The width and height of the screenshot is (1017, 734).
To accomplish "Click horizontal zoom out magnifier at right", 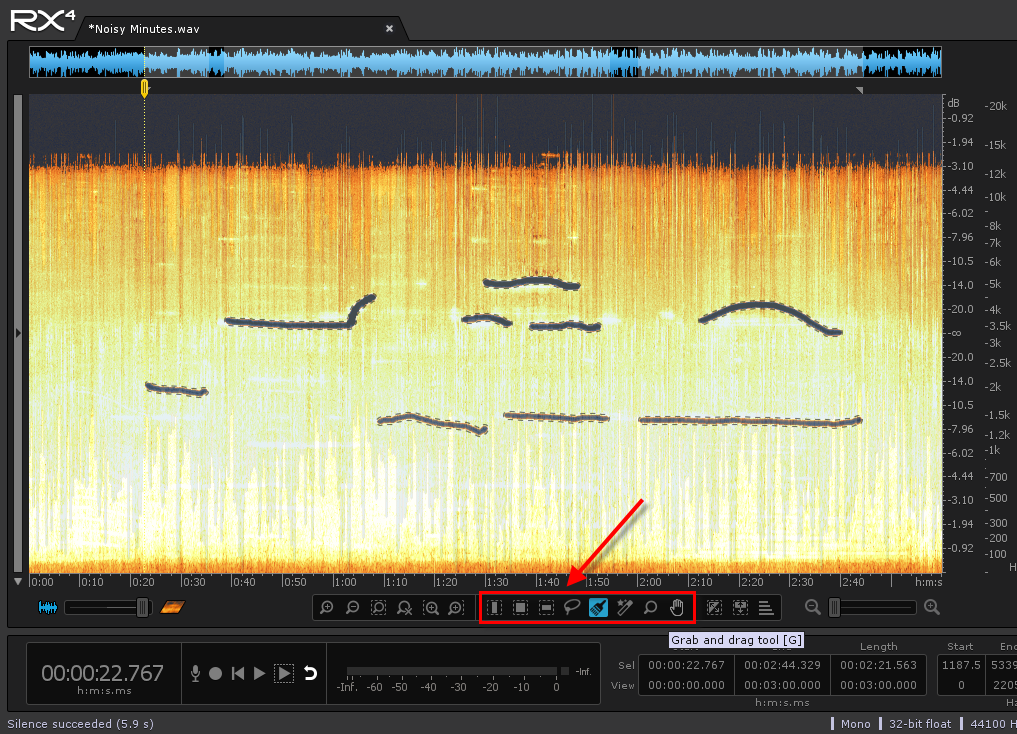I will [812, 607].
